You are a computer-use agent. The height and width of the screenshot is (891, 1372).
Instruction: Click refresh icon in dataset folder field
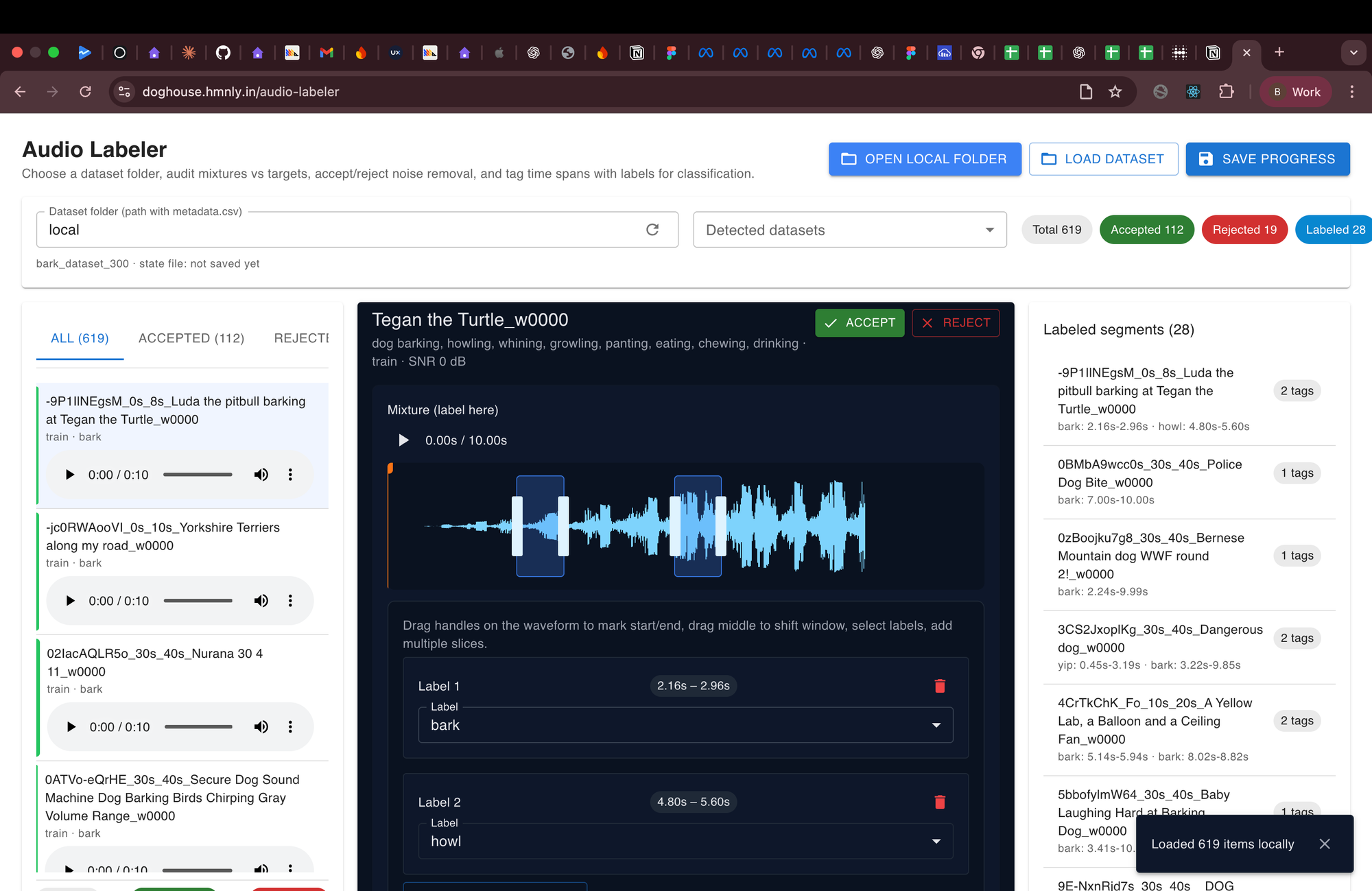tap(652, 230)
